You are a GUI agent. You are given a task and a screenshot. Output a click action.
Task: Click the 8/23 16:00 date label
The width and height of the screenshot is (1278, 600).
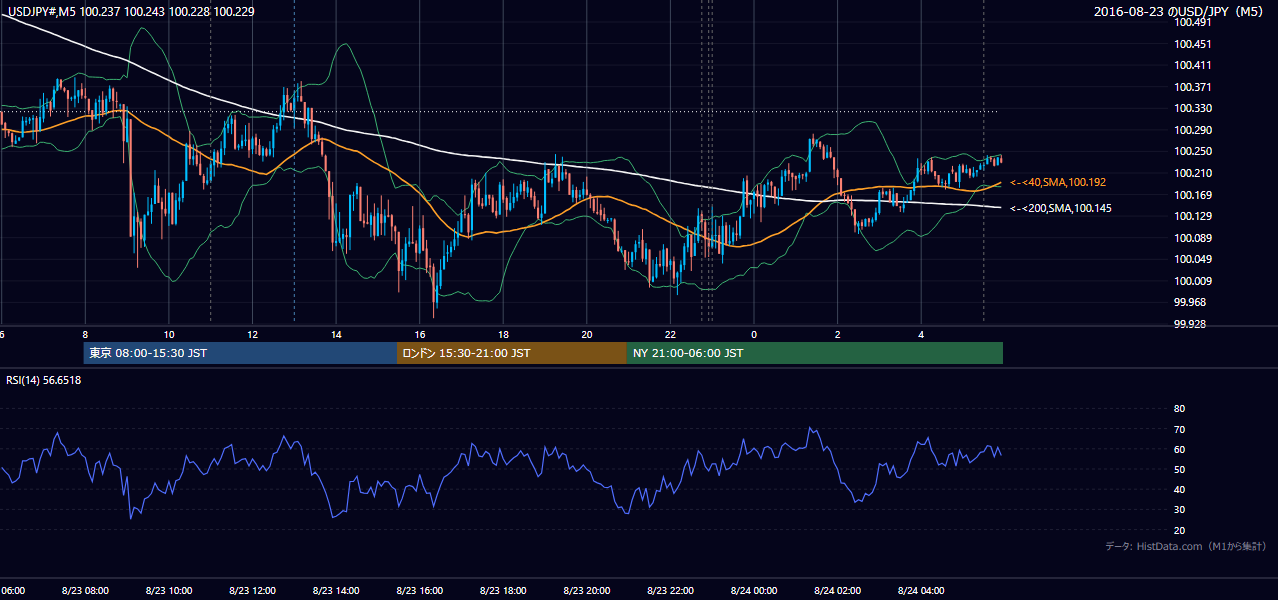[419, 590]
